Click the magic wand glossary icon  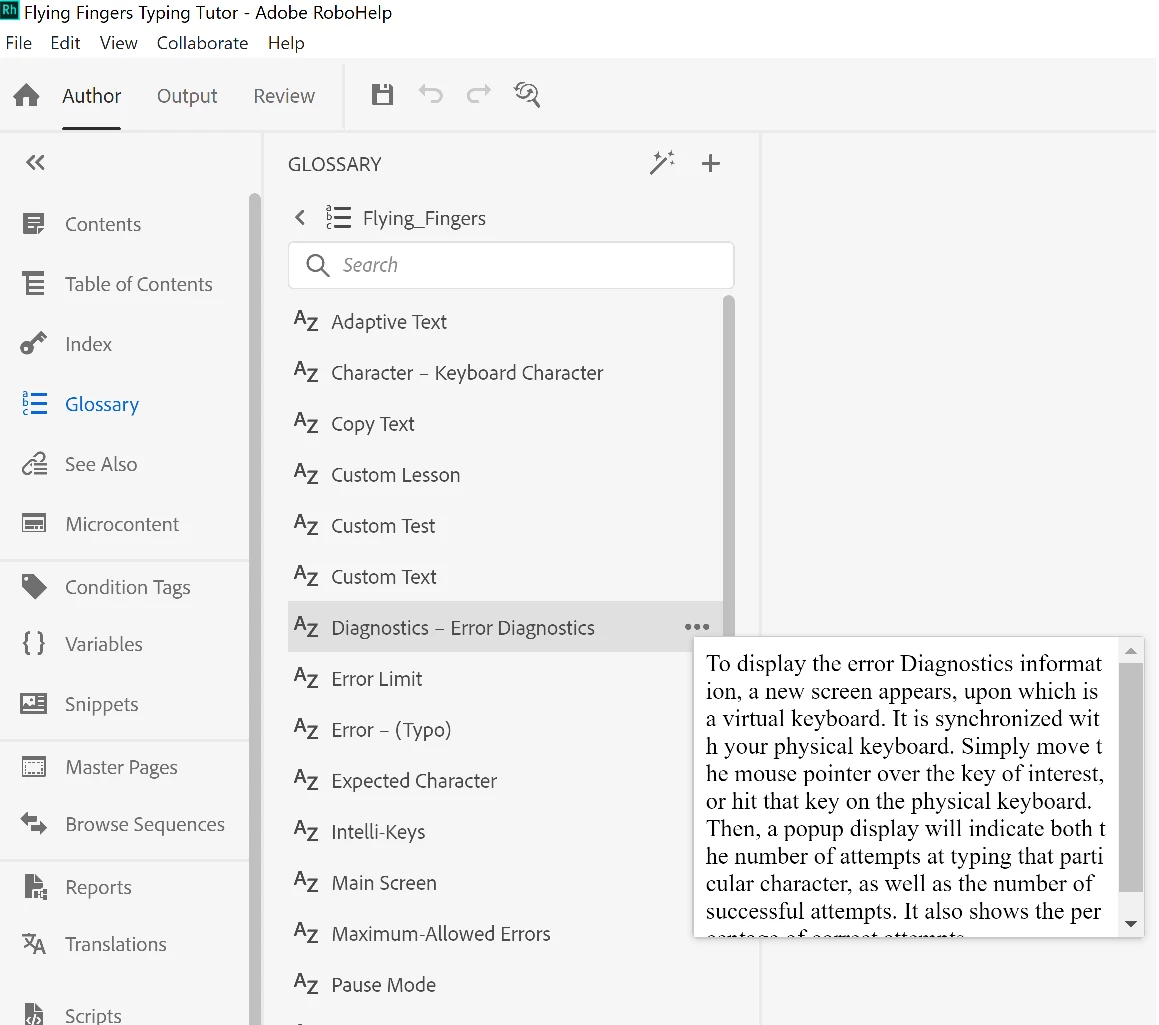pyautogui.click(x=662, y=163)
